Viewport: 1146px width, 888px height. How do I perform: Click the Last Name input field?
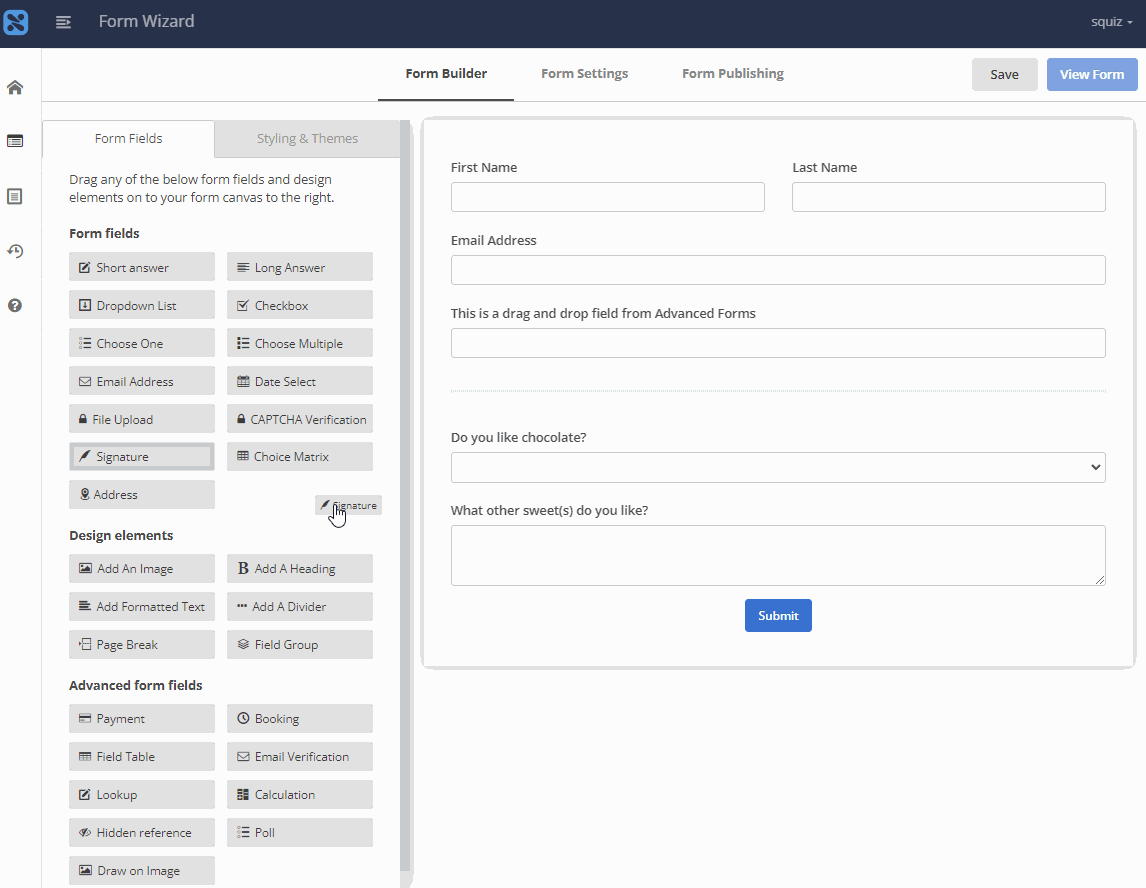point(949,197)
